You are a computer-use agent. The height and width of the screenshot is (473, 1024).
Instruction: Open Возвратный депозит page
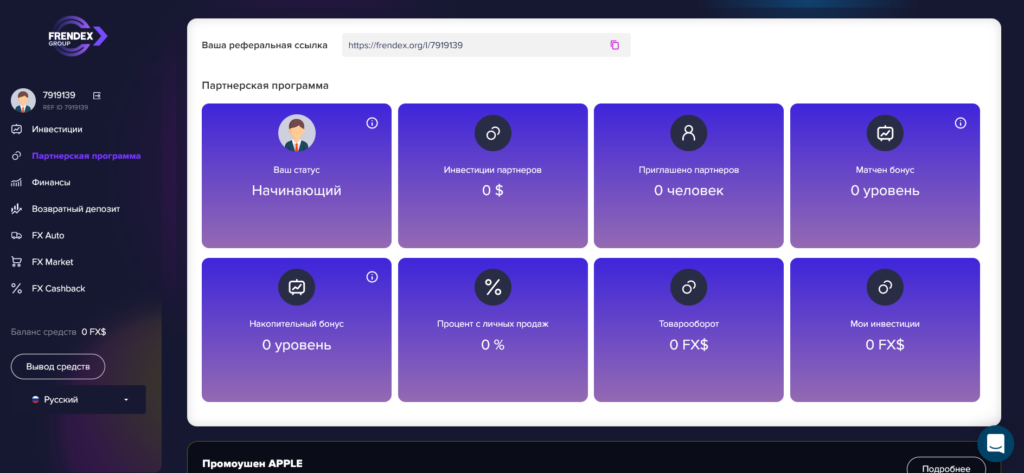[x=76, y=209]
